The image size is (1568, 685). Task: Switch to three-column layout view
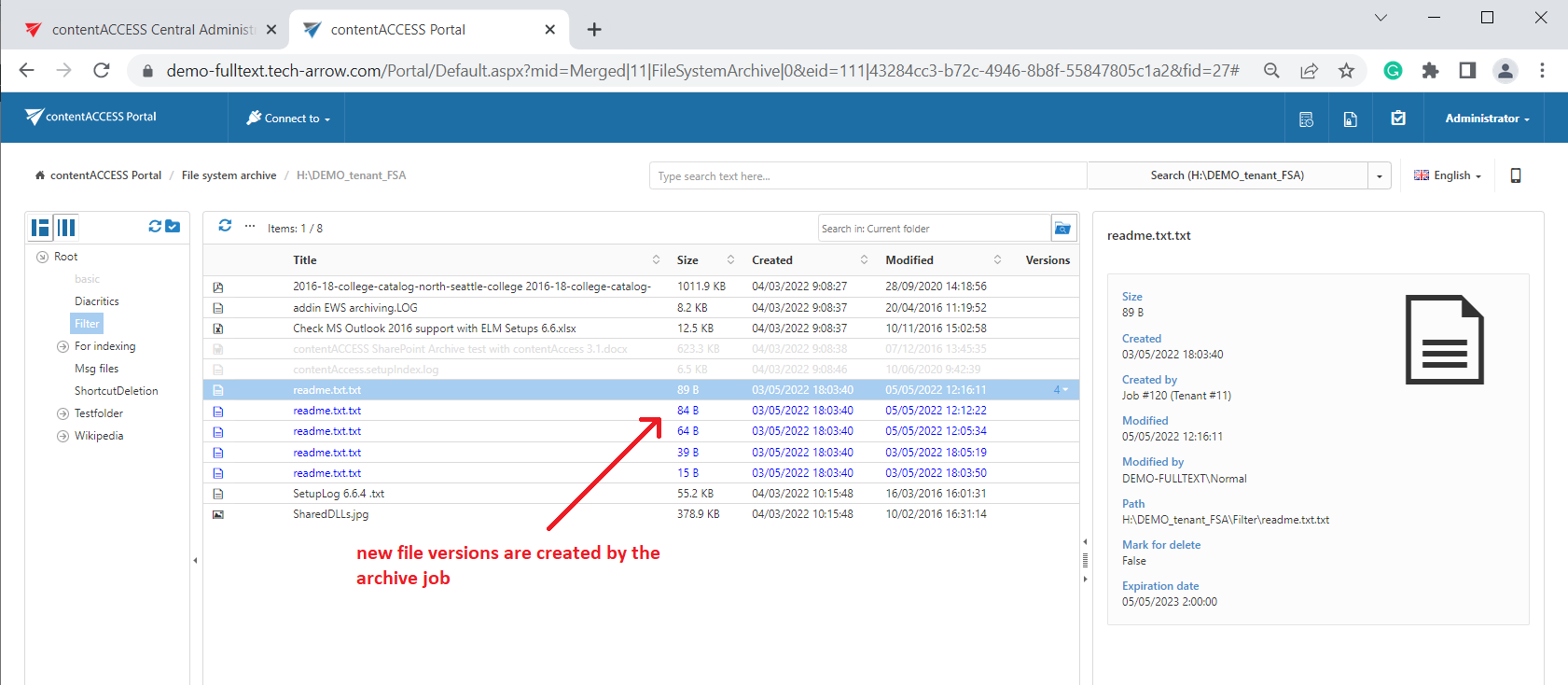[66, 228]
